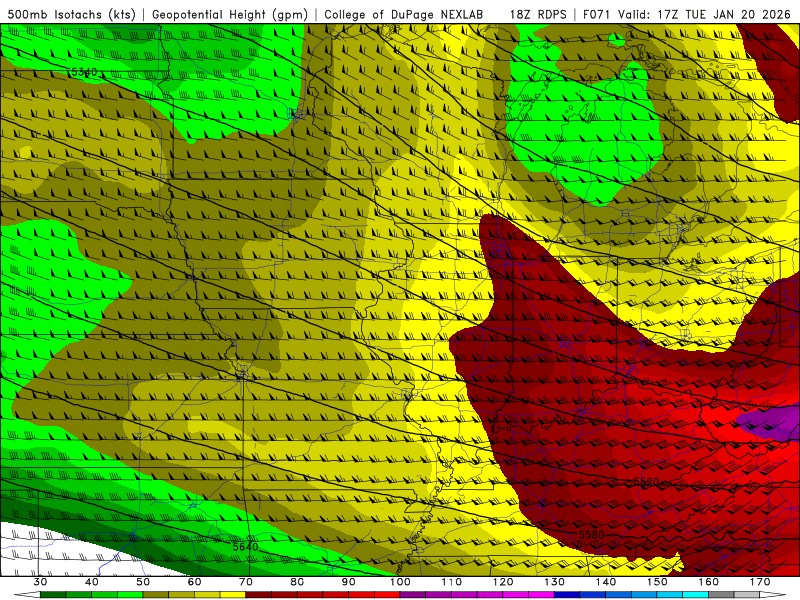Image resolution: width=800 pixels, height=600 pixels.
Task: Click the 70 value on the color scale
Action: point(246,582)
